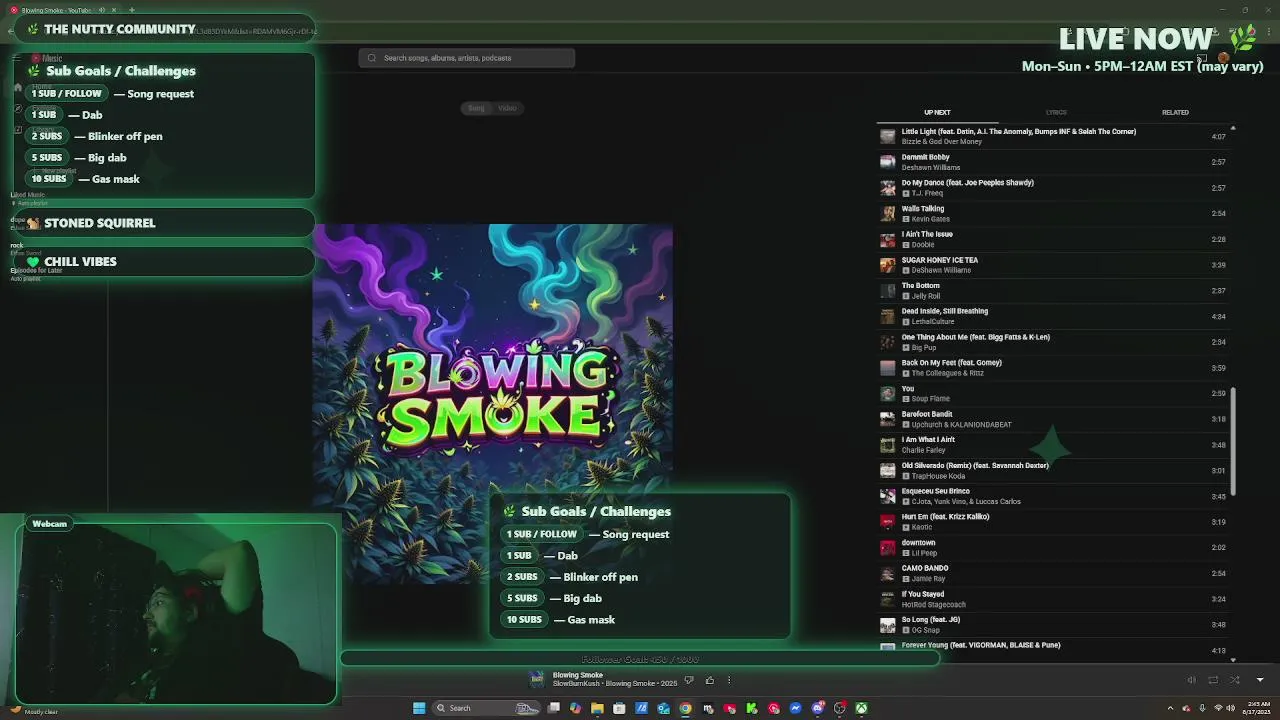The height and width of the screenshot is (720, 1280).
Task: Close the Blowing Smoke YouTube browser tab
Action: click(116, 10)
